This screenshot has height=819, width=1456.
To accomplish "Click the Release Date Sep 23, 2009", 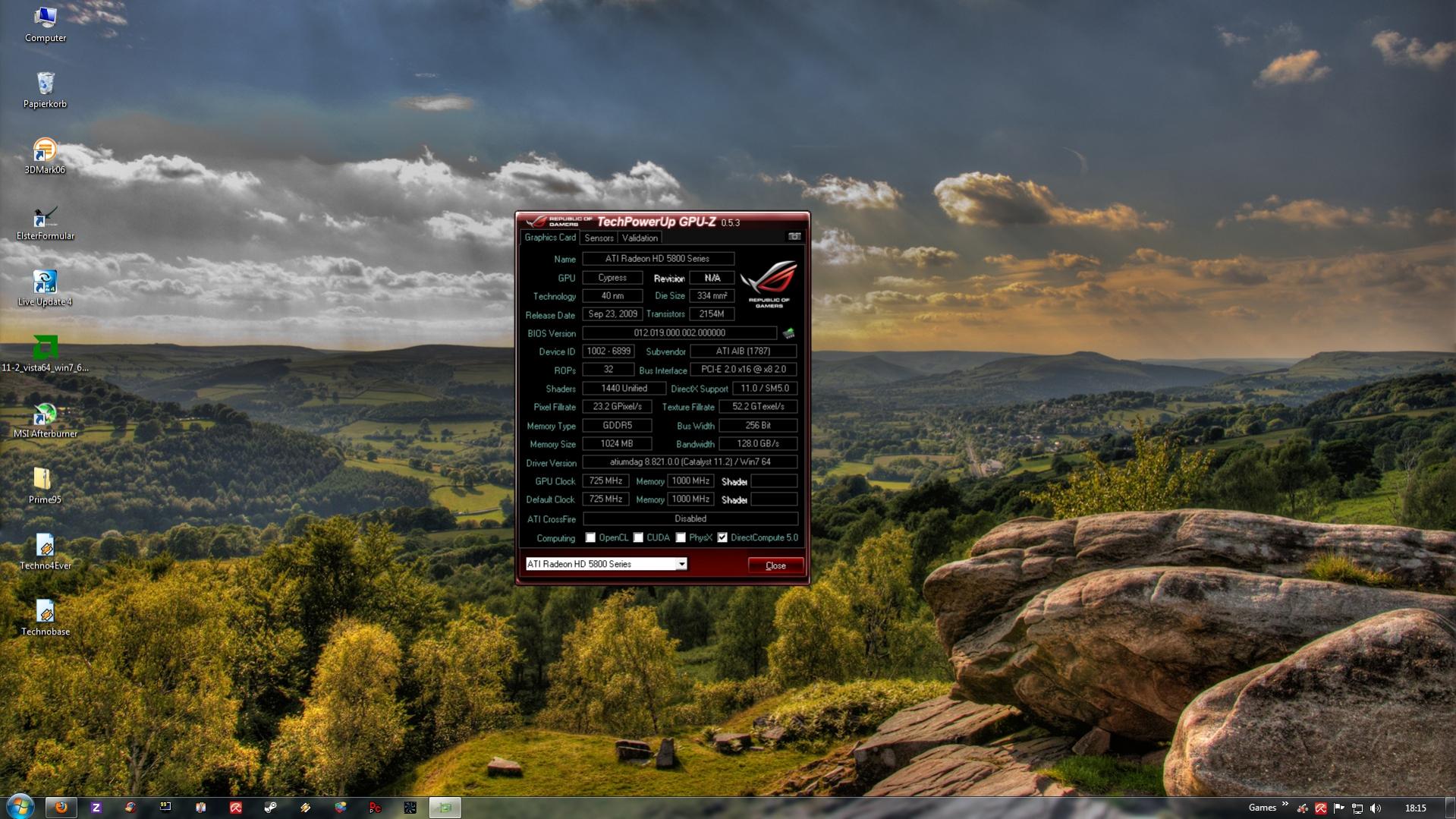I will (x=612, y=314).
